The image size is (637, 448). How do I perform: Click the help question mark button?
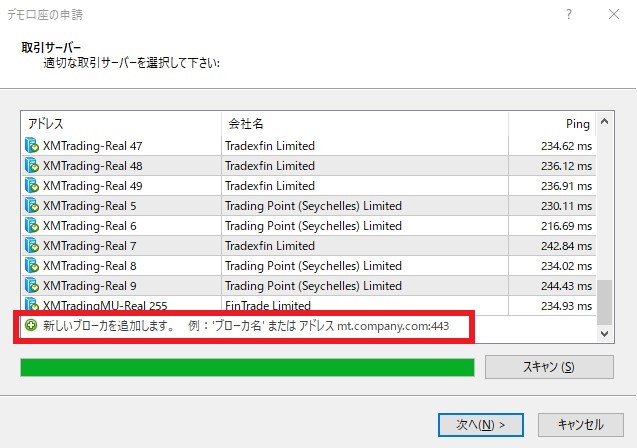pos(569,16)
